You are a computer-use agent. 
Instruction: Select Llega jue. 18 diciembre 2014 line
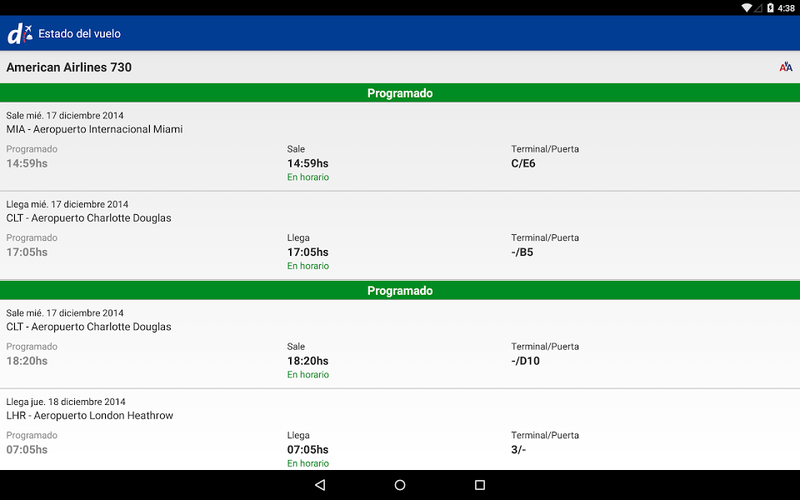point(66,402)
